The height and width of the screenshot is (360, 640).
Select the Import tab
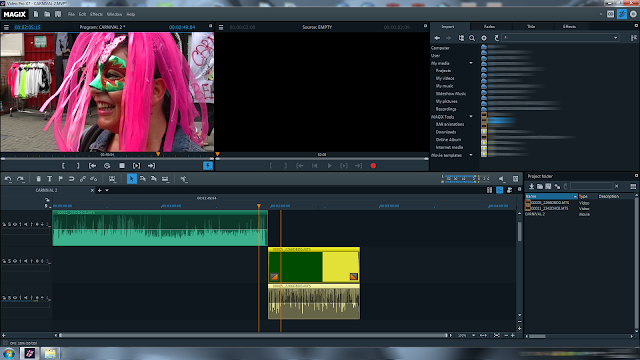tap(448, 27)
